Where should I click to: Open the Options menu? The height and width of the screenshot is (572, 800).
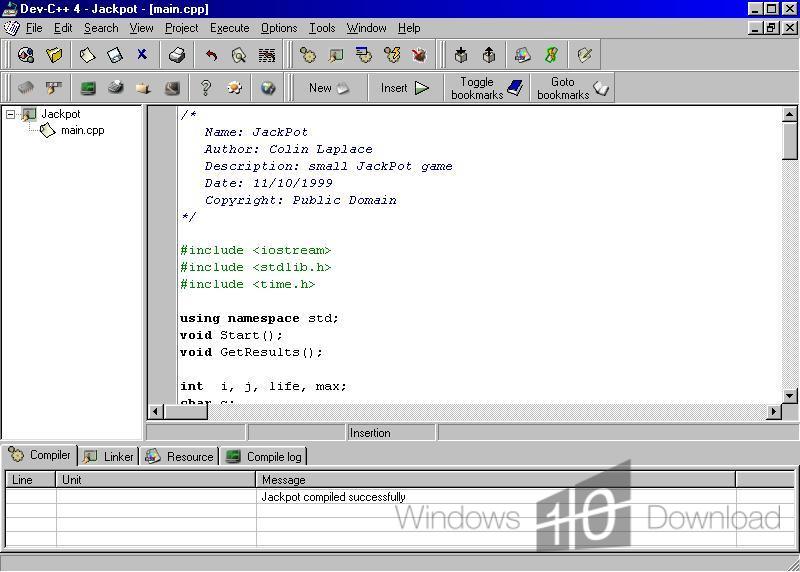coord(279,28)
